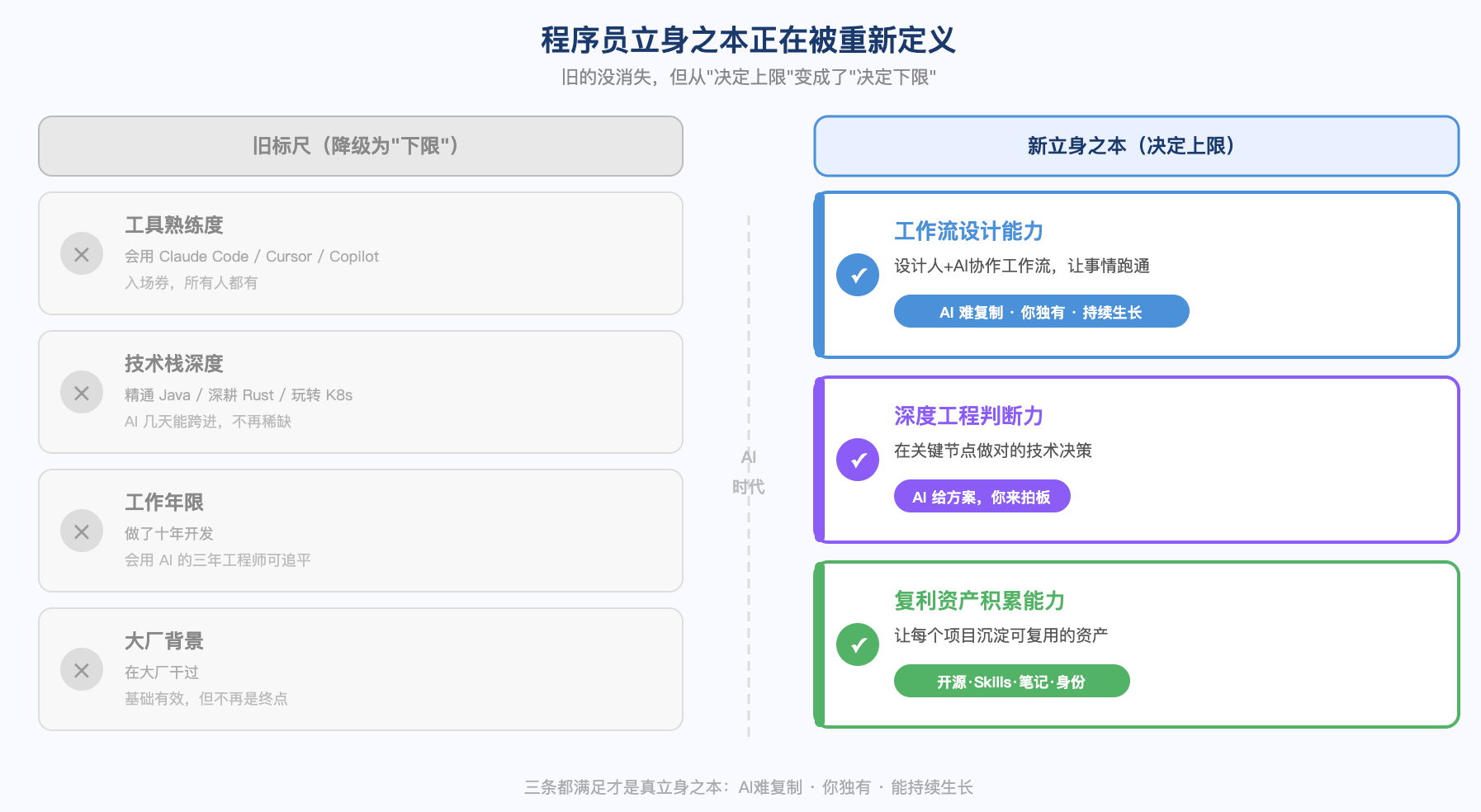
Task: Click the text 在关键节点做对的技术决策
Action: pyautogui.click(x=993, y=451)
